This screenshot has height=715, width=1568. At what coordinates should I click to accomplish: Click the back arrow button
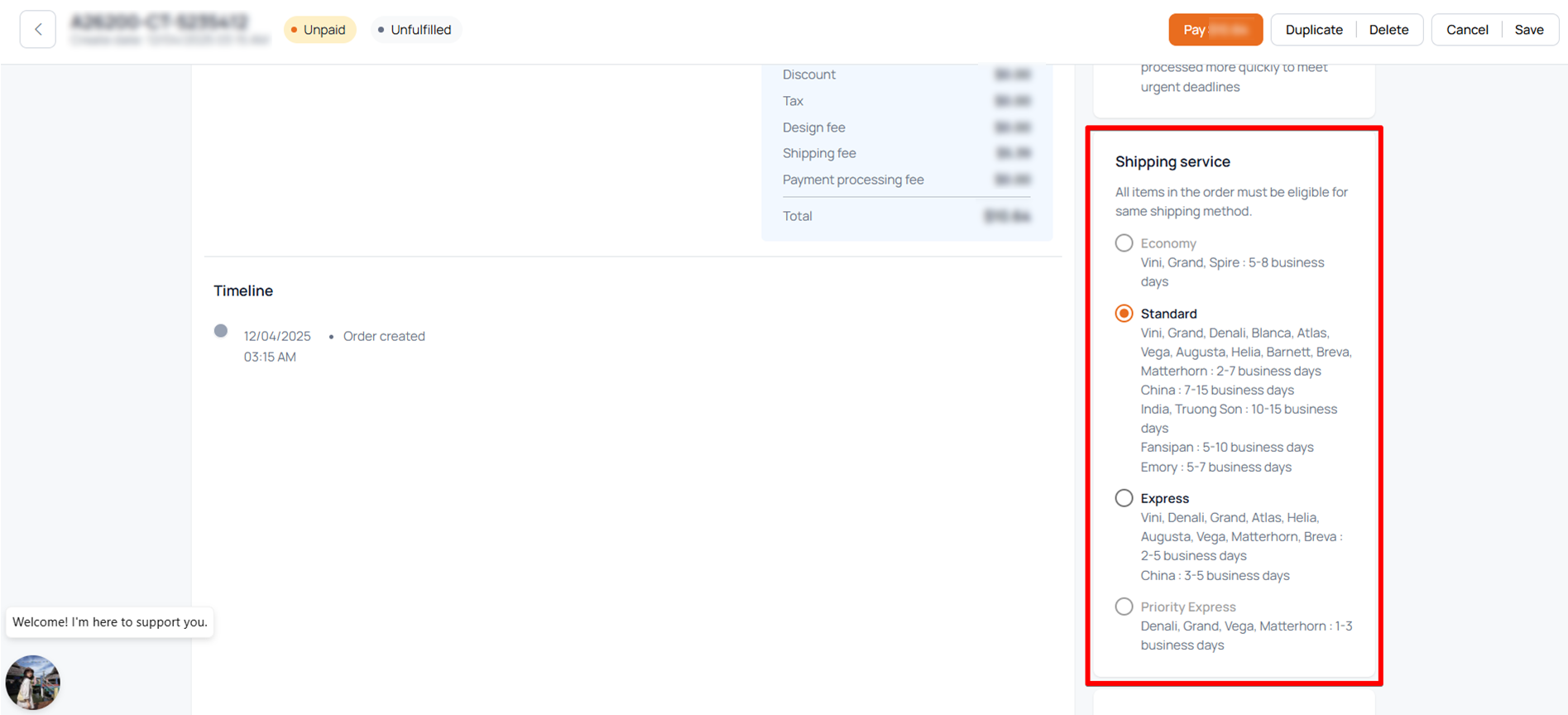coord(38,30)
